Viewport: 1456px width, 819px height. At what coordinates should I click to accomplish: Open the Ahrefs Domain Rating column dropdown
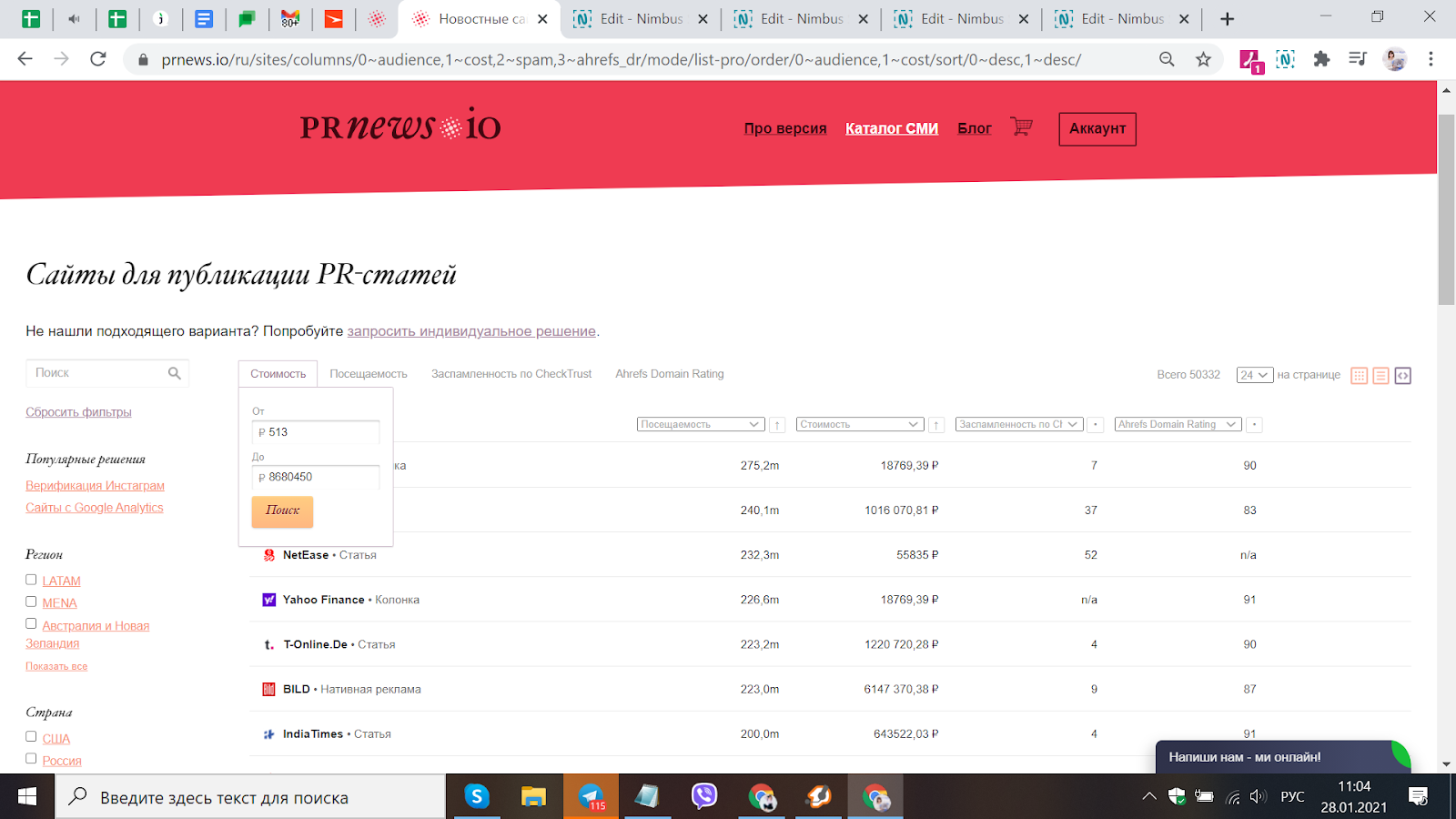pos(1178,425)
